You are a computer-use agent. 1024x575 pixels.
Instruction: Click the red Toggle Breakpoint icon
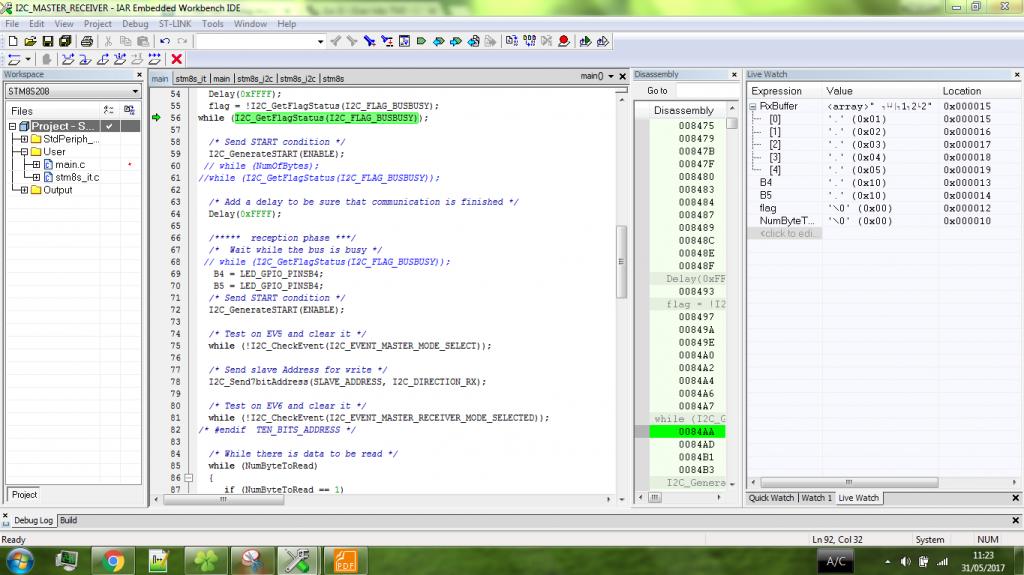[564, 41]
